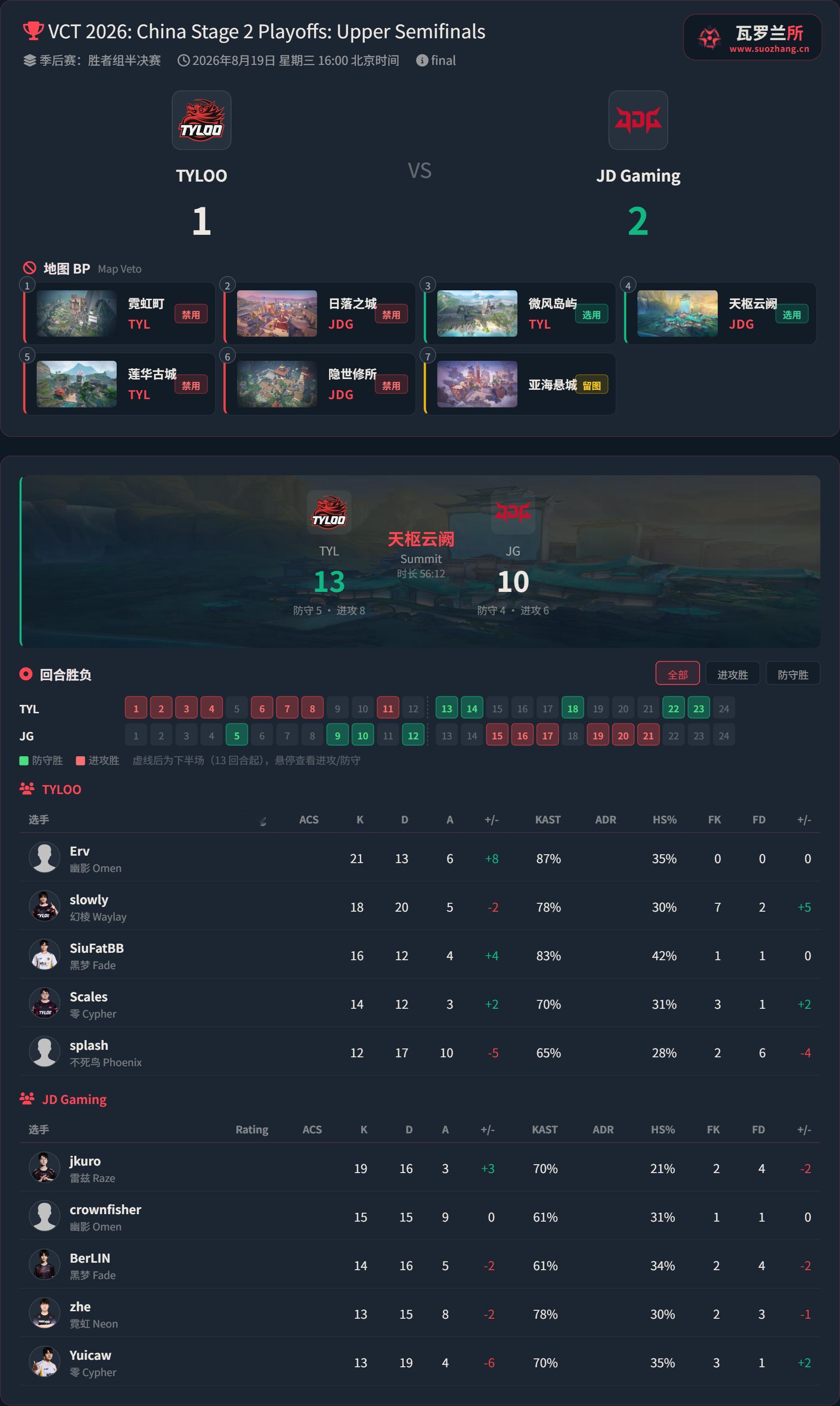Click the clock icon by the match date
Viewport: 840px width, 1406px height.
183,61
